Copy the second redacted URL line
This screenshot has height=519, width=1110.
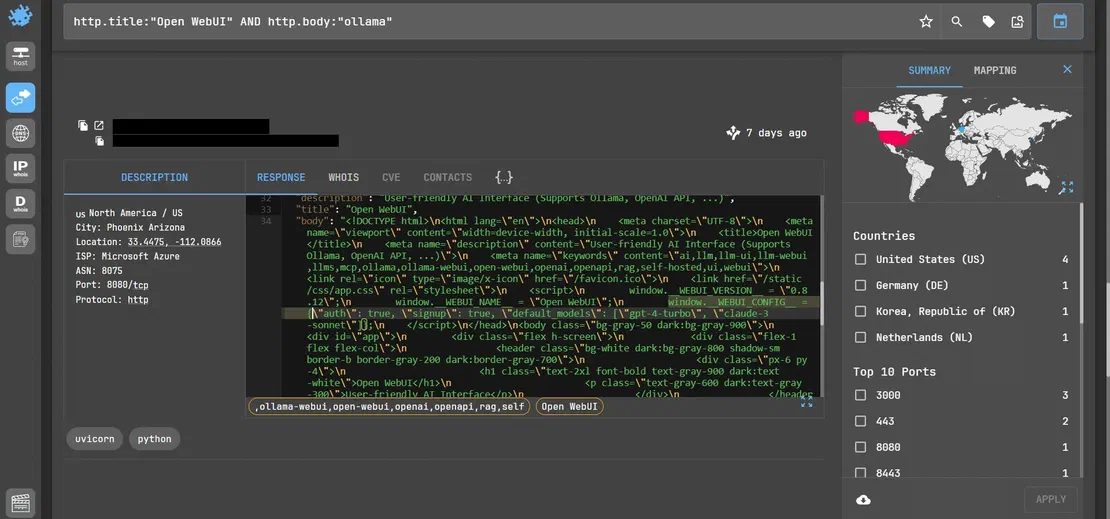[x=100, y=141]
